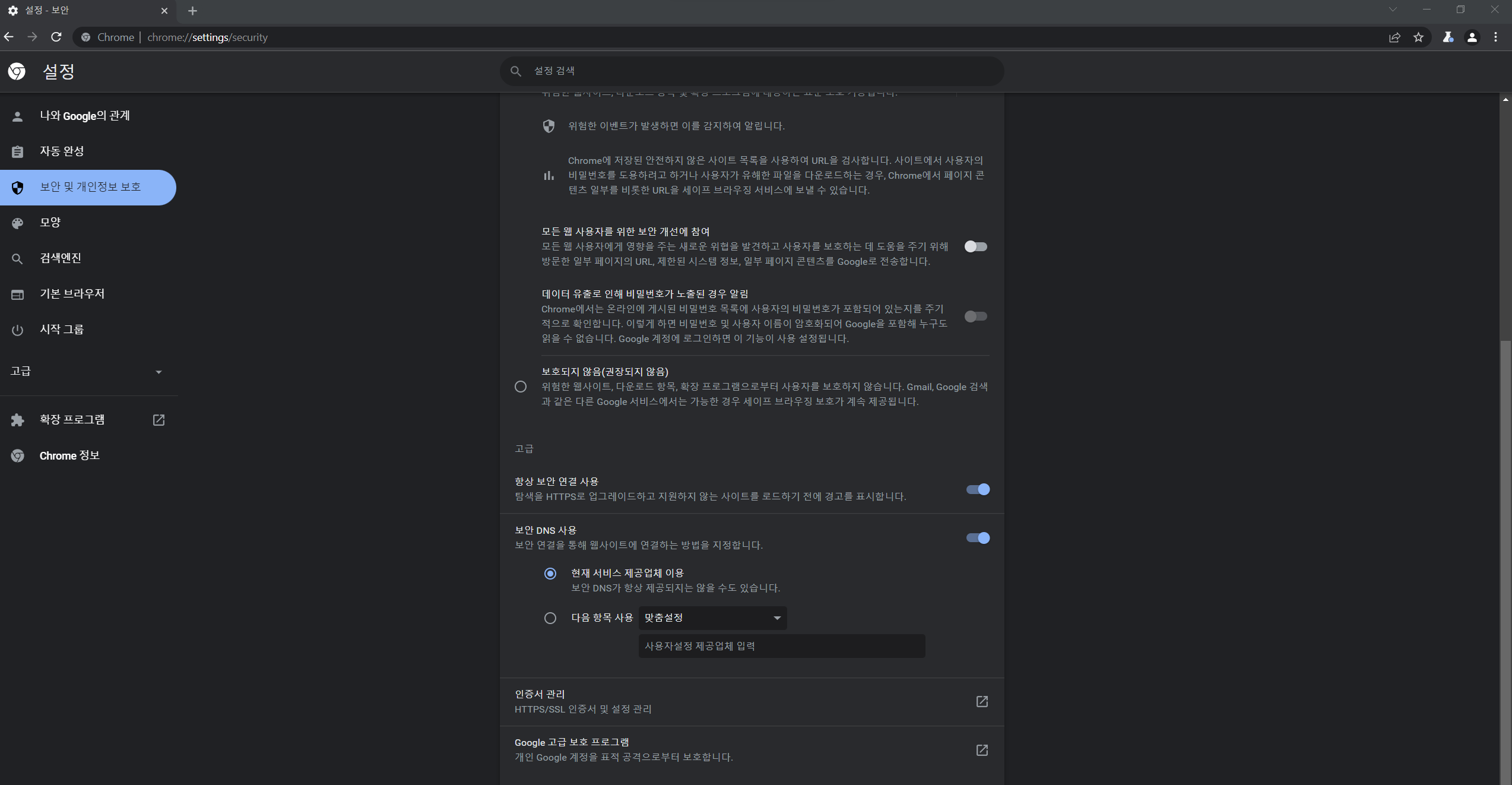Screen dimensions: 1512x785
Task: Click the reload page icon
Action: click(x=56, y=37)
